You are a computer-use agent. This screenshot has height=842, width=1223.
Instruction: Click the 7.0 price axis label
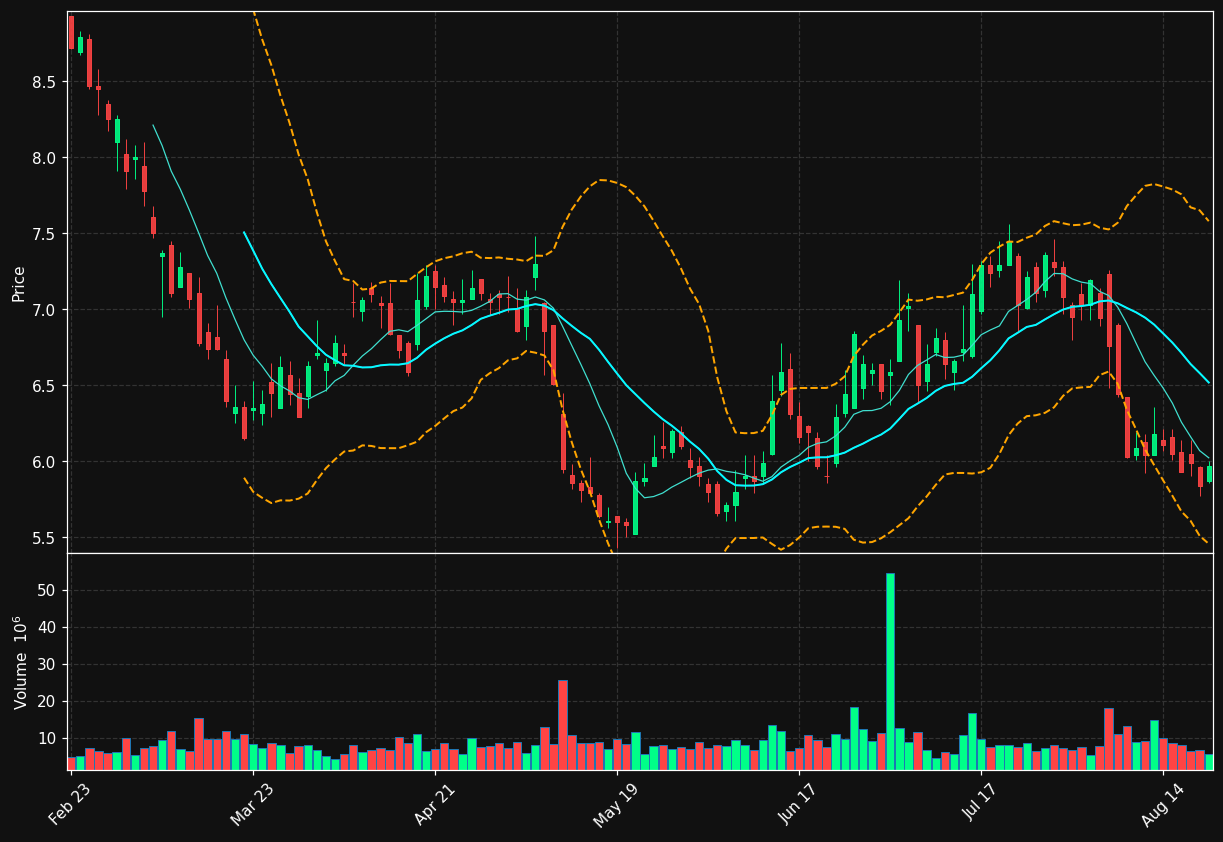[x=44, y=310]
